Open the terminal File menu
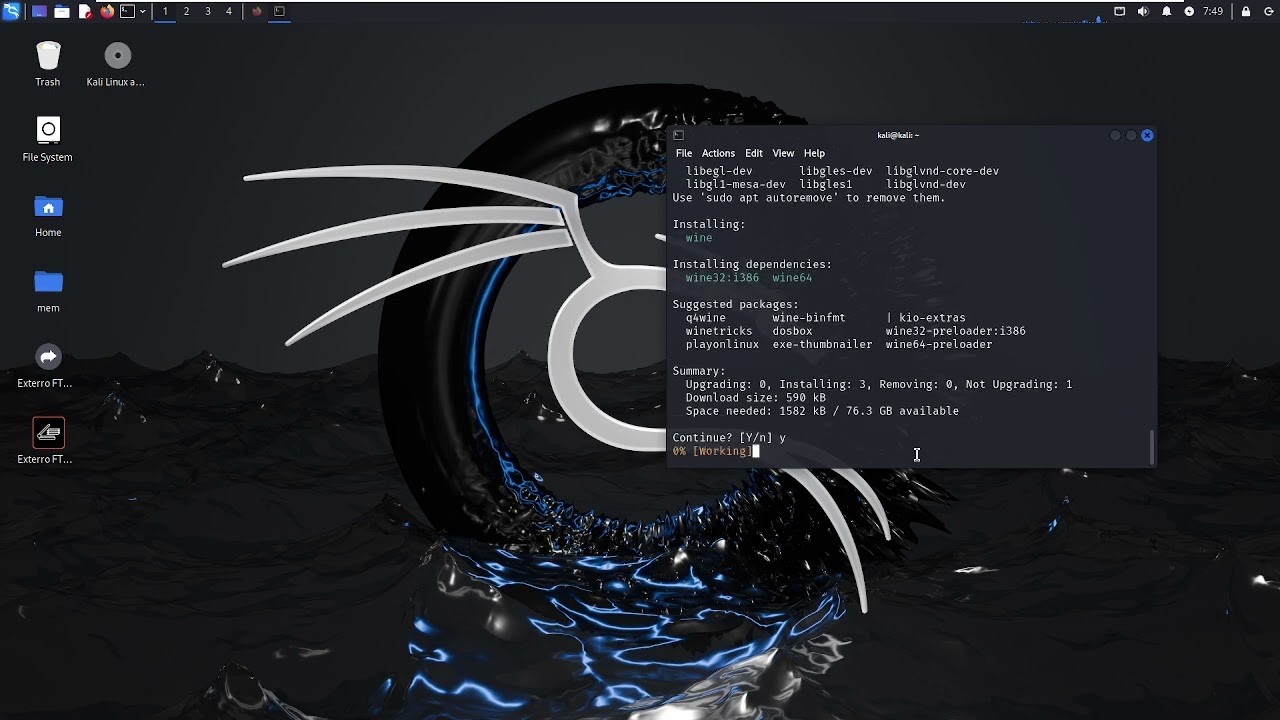Viewport: 1280px width, 720px height. [x=684, y=153]
